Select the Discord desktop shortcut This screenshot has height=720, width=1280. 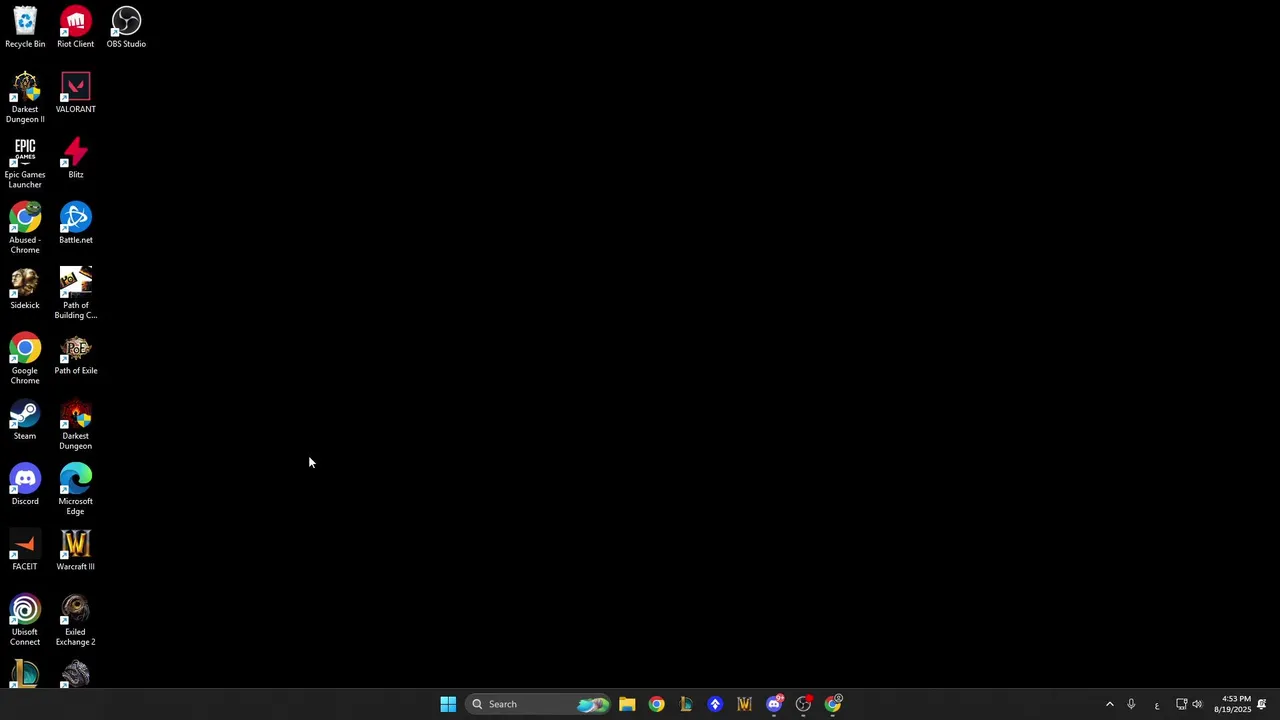coord(25,485)
